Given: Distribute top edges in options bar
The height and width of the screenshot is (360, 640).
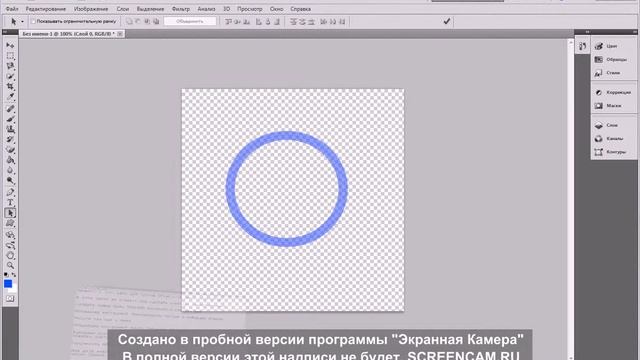Looking at the screenshot, I should [293, 21].
